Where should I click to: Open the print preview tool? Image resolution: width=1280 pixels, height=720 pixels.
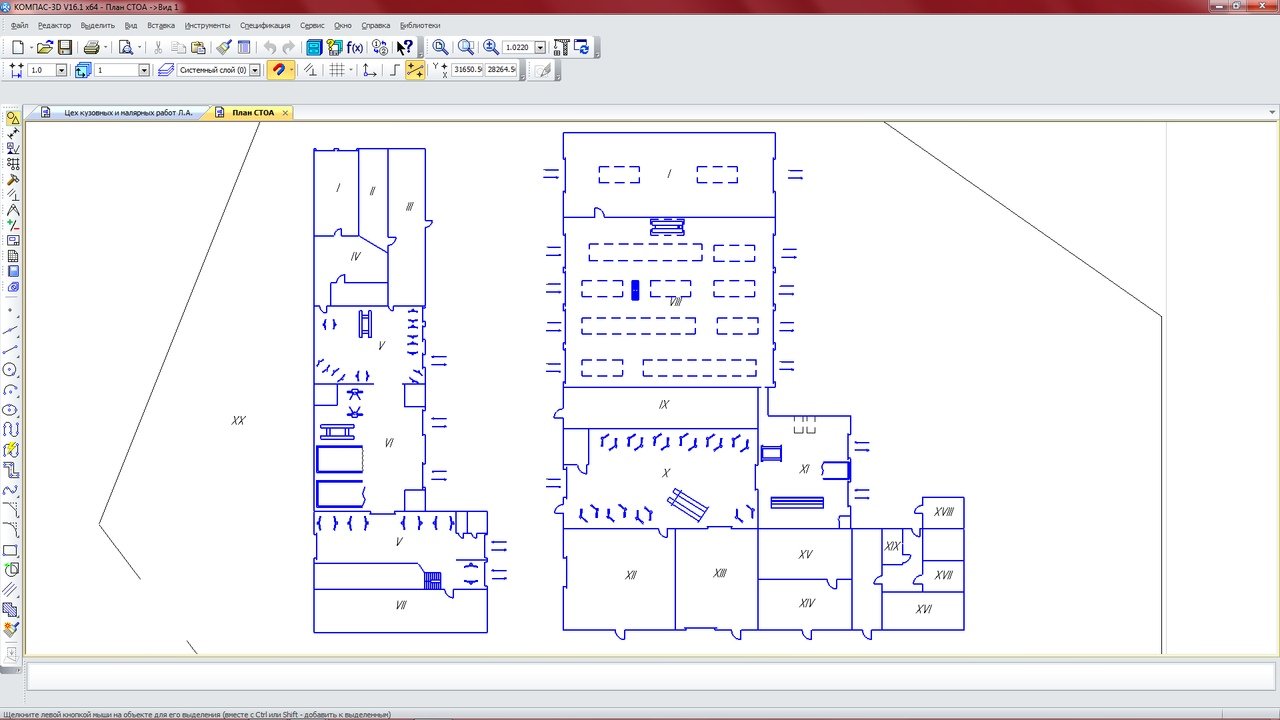point(126,47)
